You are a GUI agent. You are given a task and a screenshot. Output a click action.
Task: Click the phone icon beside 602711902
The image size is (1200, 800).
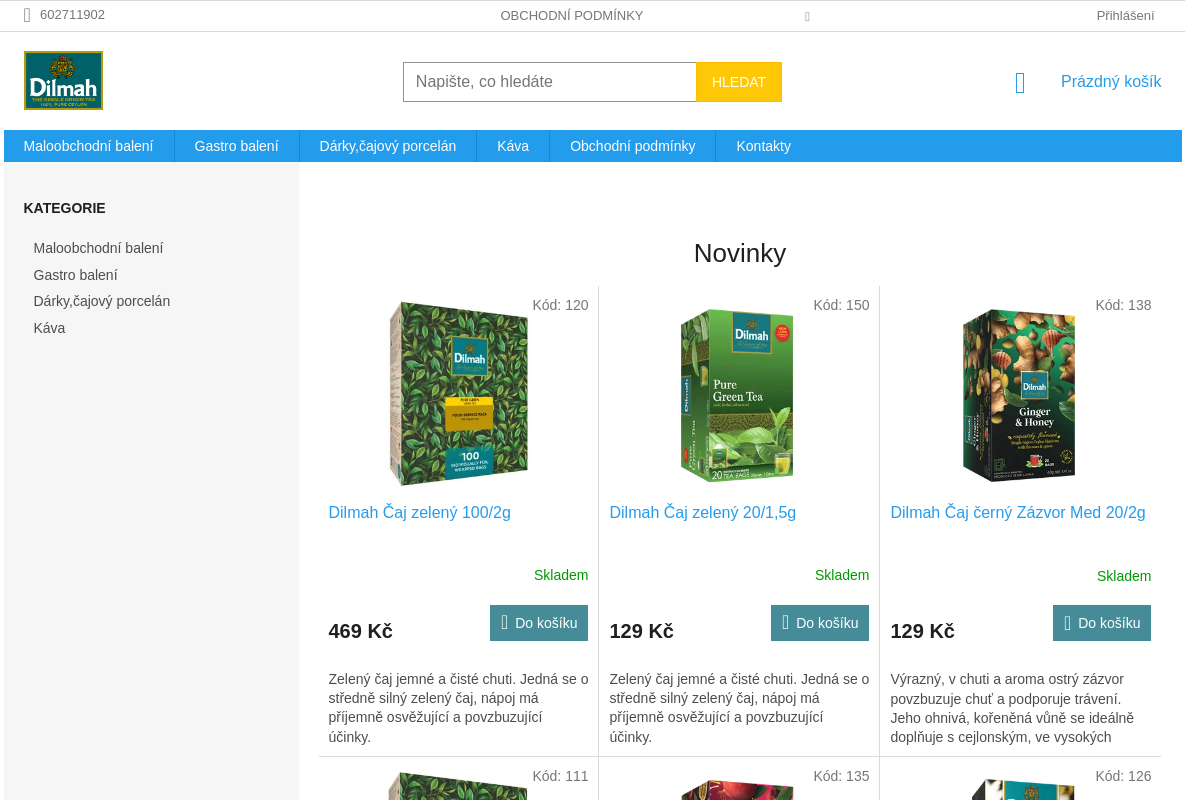[27, 15]
